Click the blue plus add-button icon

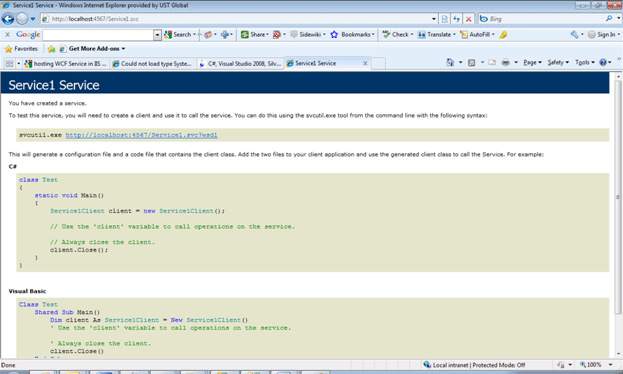tap(225, 35)
